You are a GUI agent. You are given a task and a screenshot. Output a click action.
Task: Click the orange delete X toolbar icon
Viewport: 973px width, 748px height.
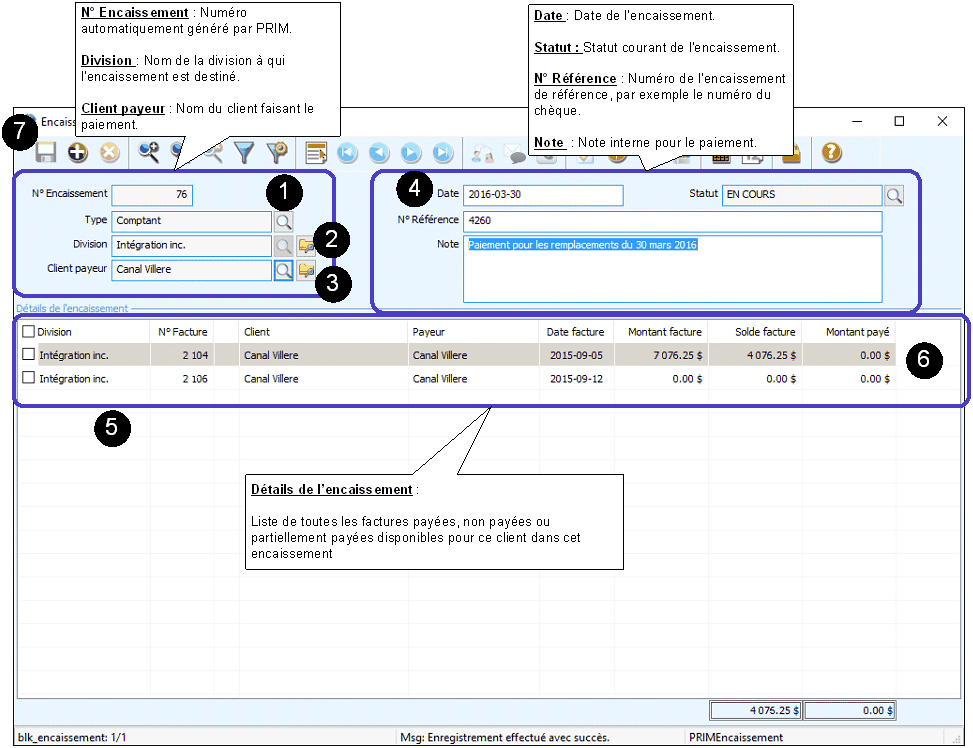110,153
